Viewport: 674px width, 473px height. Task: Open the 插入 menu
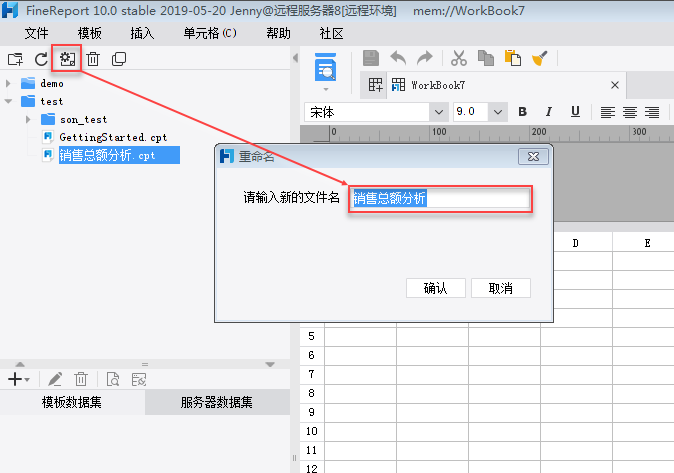tap(142, 34)
